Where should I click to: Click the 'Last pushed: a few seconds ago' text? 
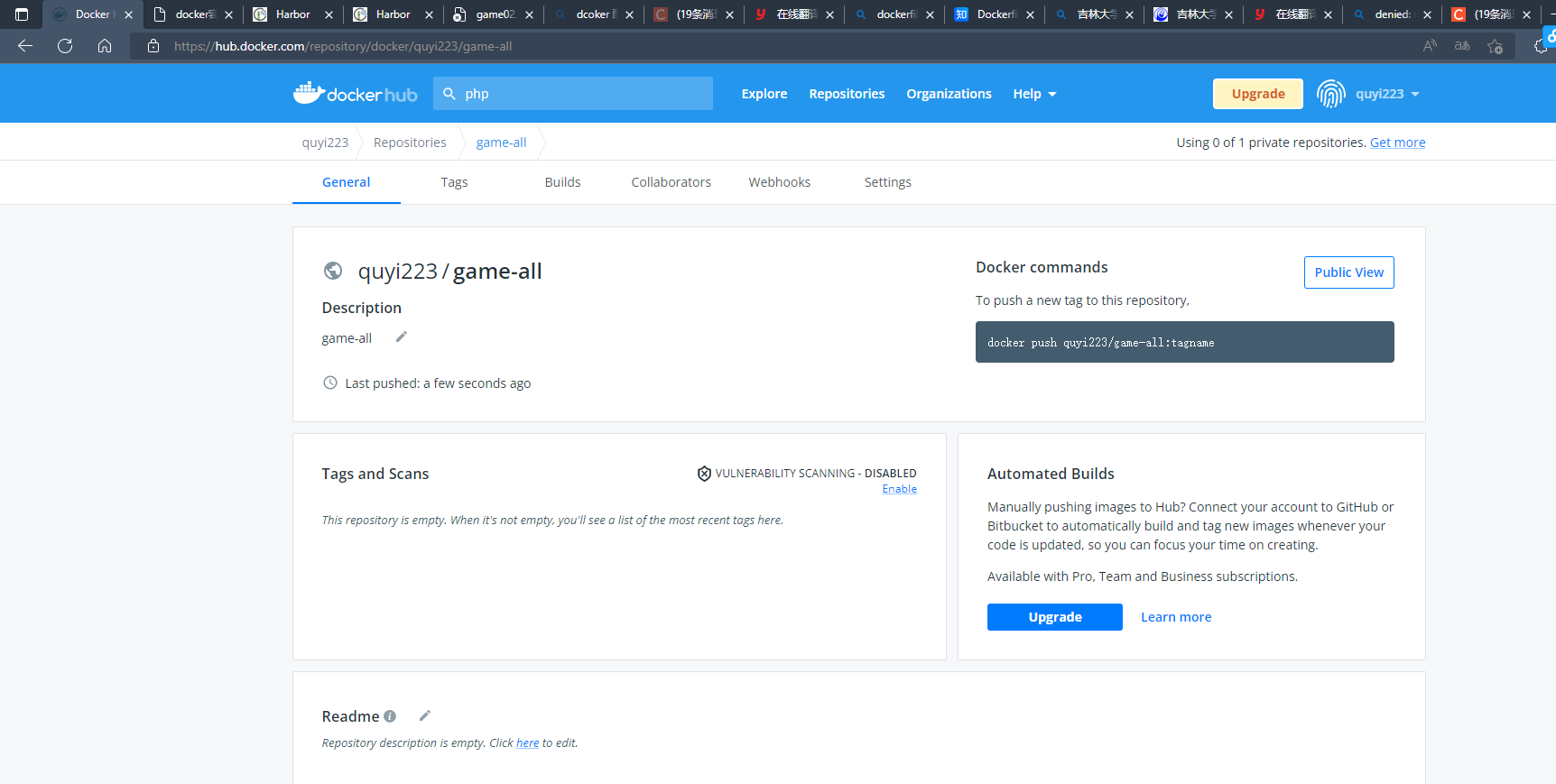(438, 383)
